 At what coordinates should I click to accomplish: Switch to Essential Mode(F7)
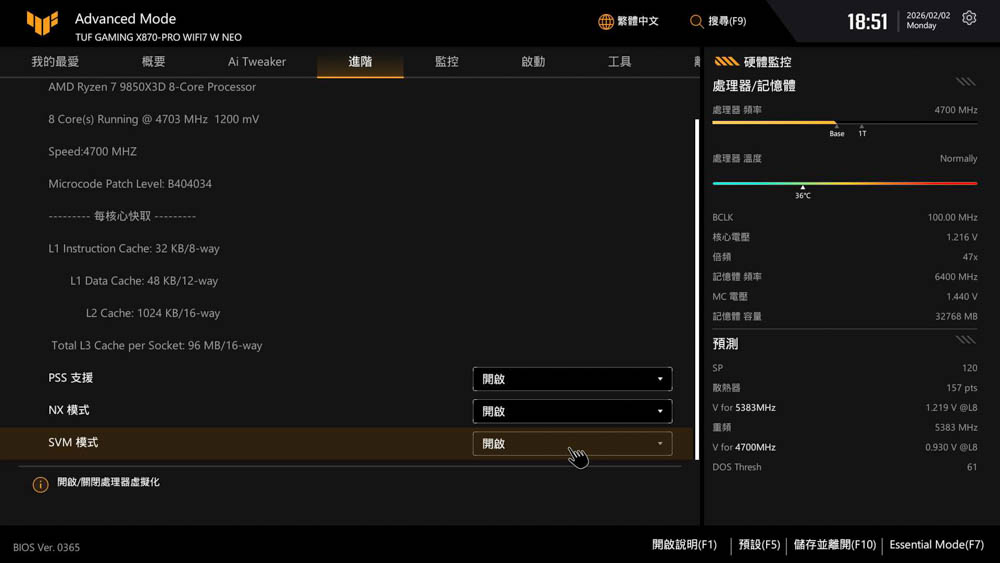coord(936,545)
